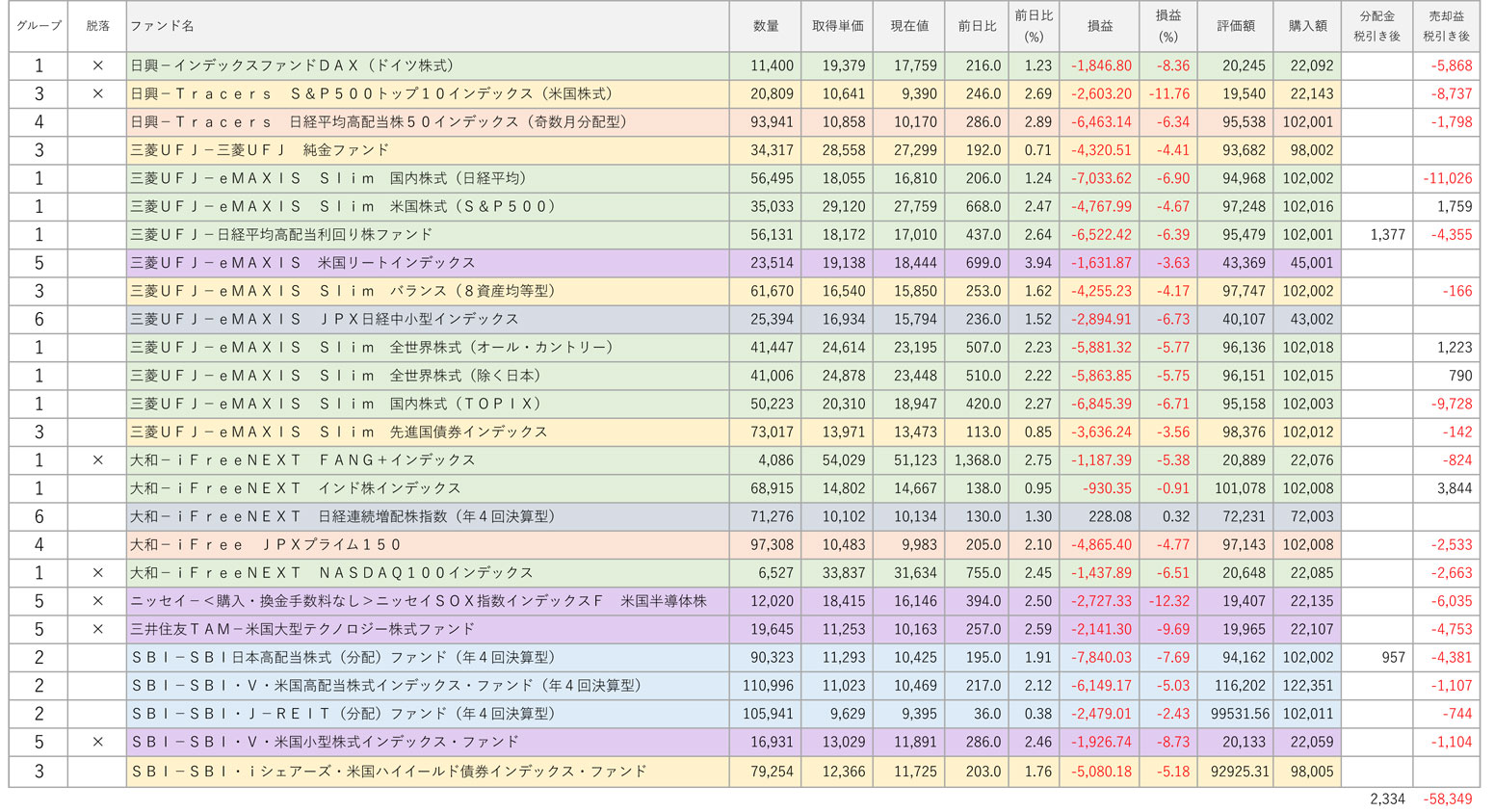Select the 現在値 column header
This screenshot has width=1494, height=812.
click(x=908, y=26)
